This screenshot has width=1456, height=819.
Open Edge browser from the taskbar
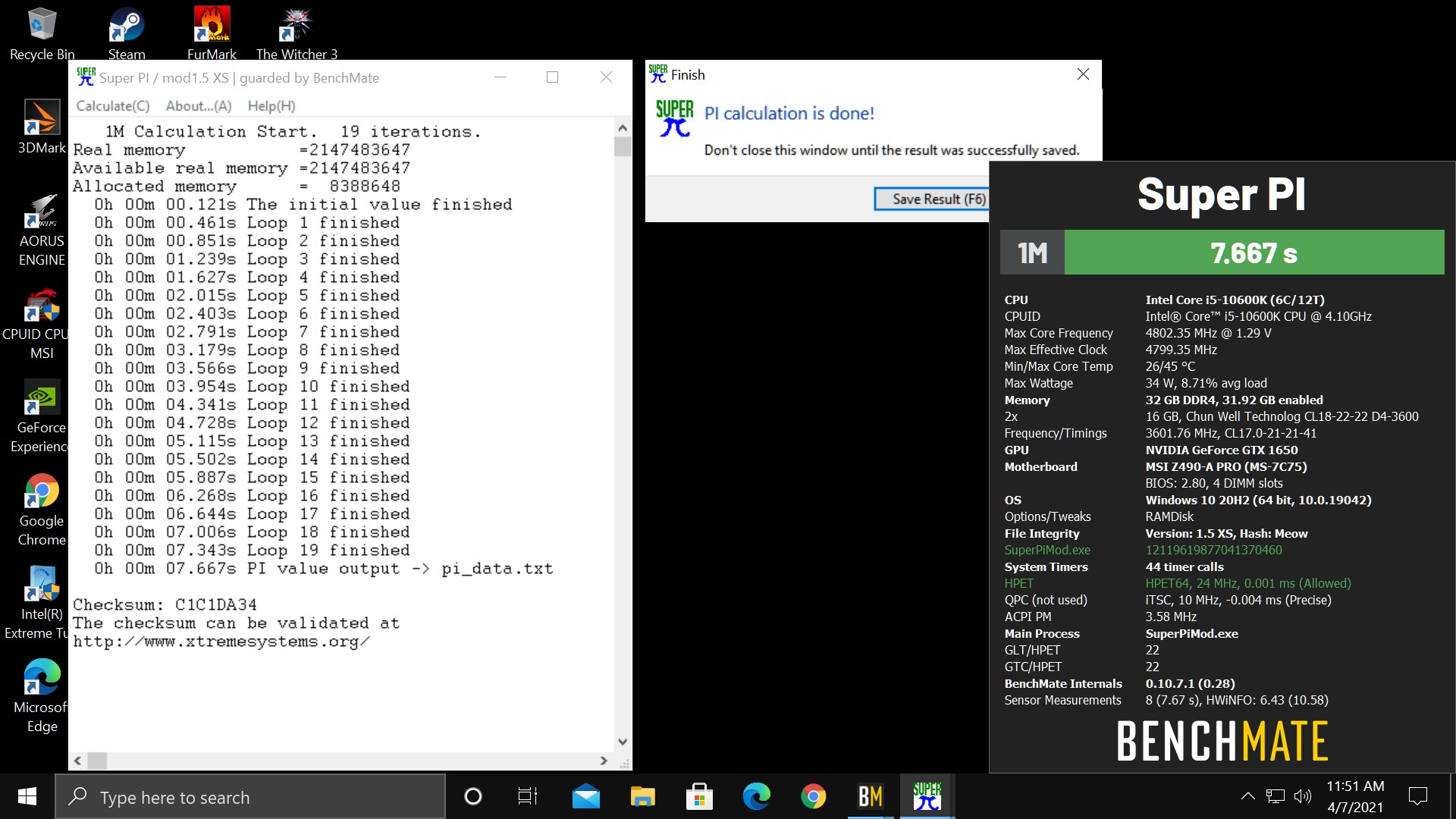[x=756, y=796]
